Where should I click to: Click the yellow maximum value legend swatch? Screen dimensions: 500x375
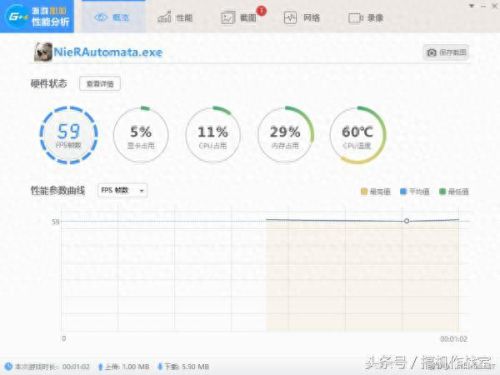coord(364,191)
